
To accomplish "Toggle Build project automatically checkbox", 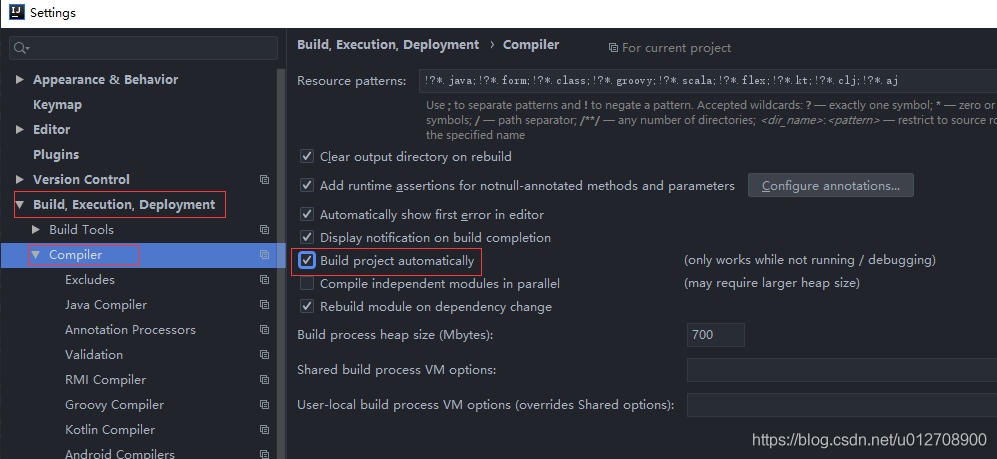I will [x=308, y=261].
